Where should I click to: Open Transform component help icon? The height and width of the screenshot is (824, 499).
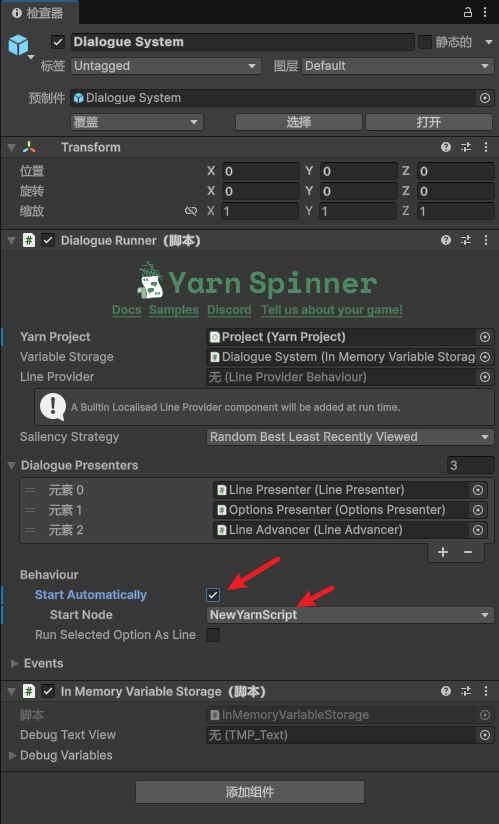[446, 147]
